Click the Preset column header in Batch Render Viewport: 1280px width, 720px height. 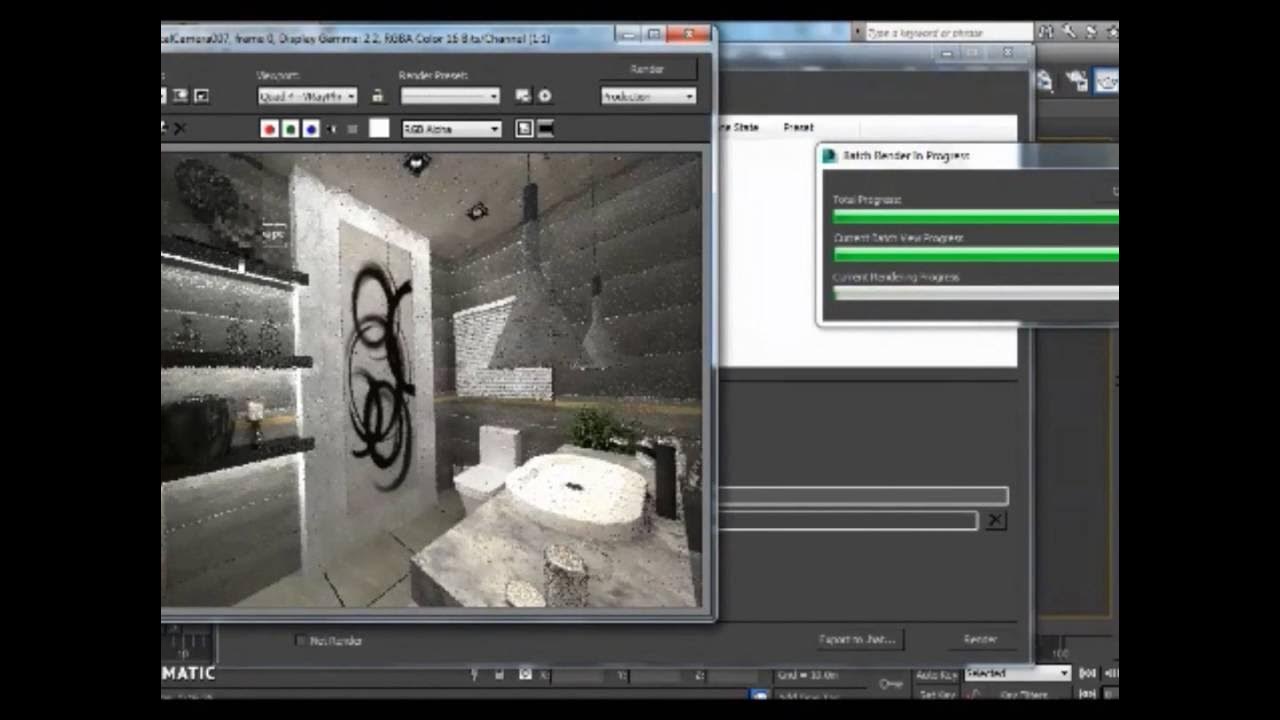(x=798, y=128)
